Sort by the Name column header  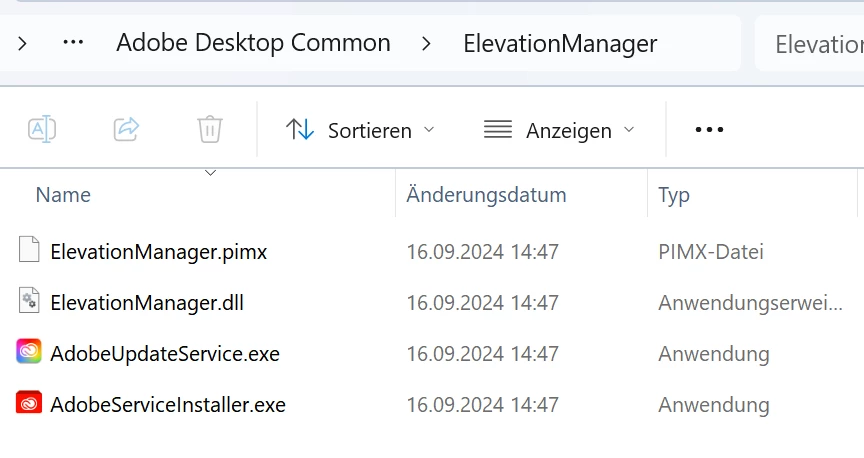point(63,195)
